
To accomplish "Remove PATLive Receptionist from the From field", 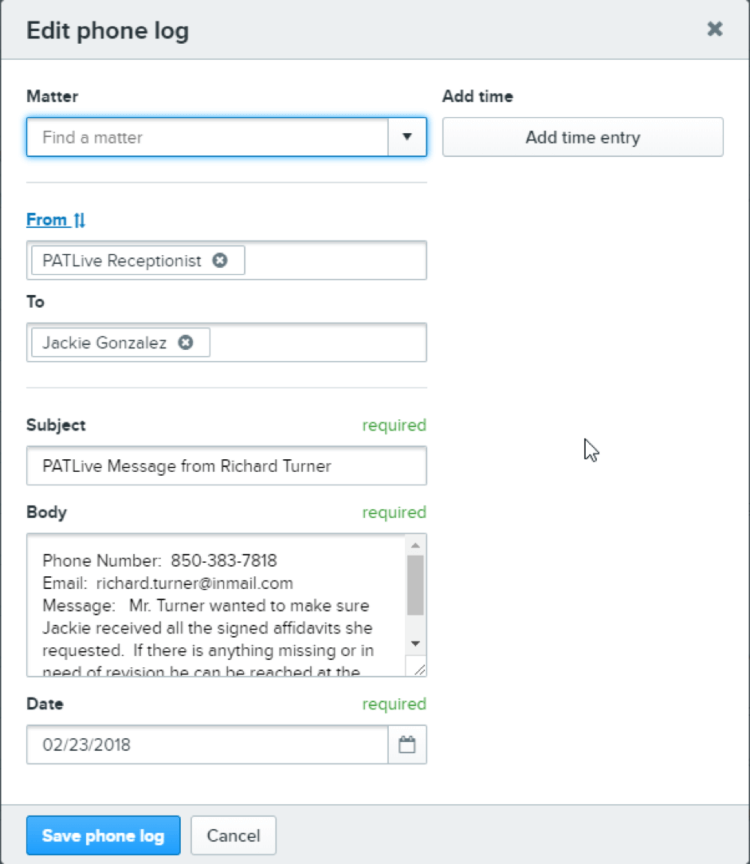I will pyautogui.click(x=220, y=260).
